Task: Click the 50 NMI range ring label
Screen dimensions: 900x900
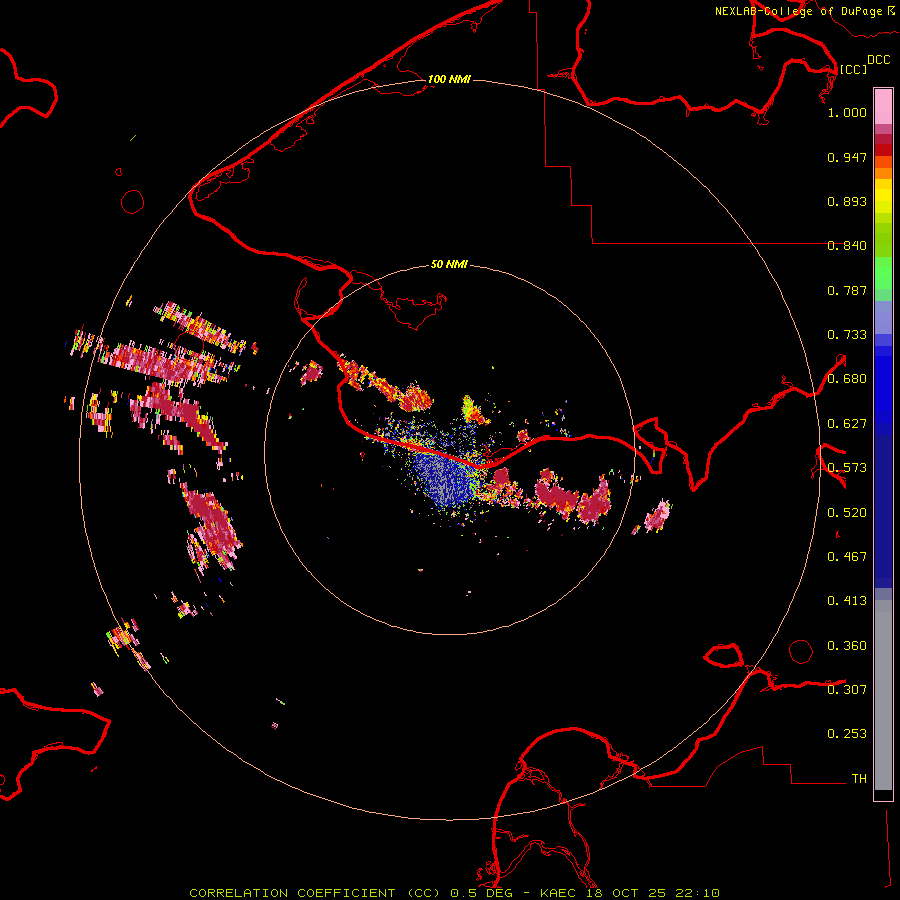Action: (449, 264)
